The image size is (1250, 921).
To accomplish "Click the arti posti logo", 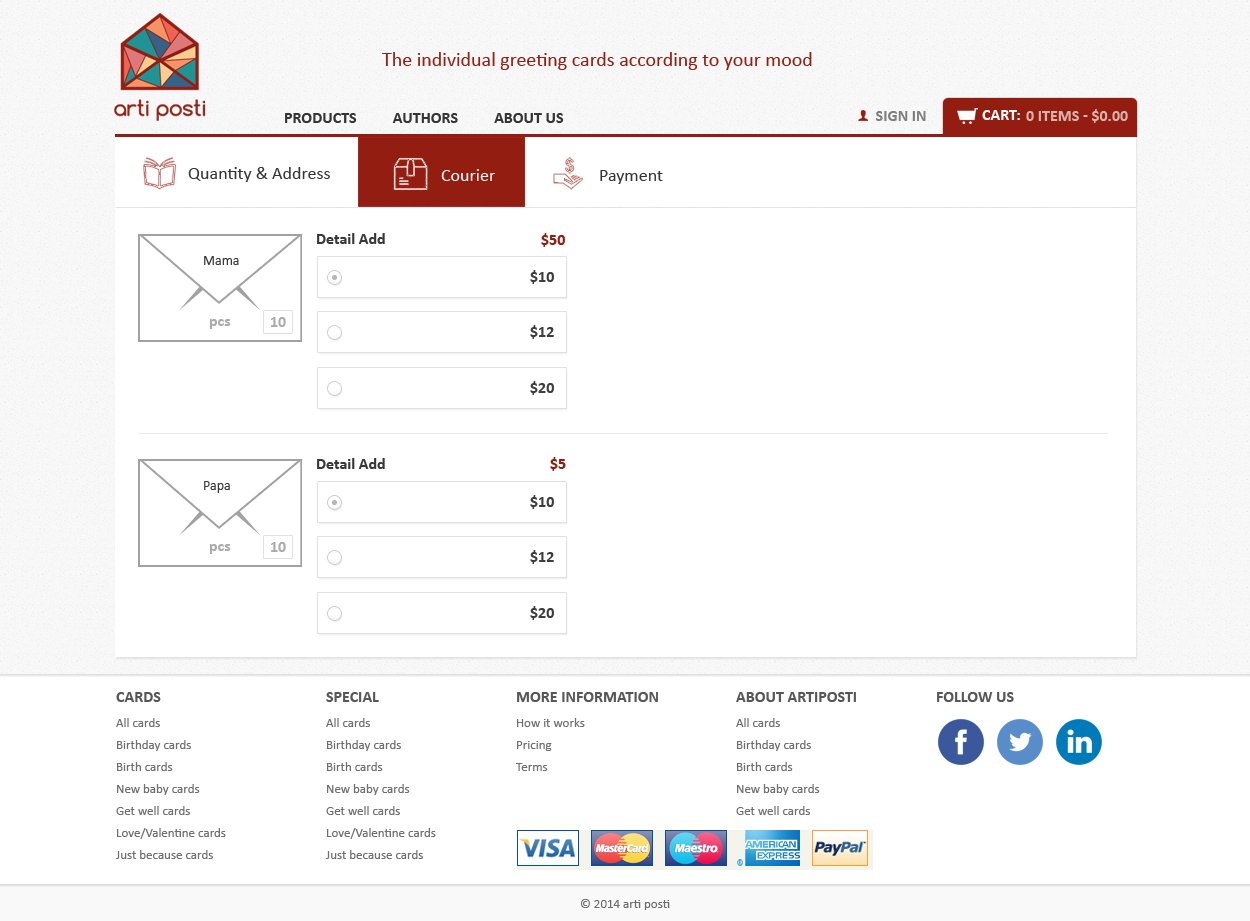I will 160,67.
